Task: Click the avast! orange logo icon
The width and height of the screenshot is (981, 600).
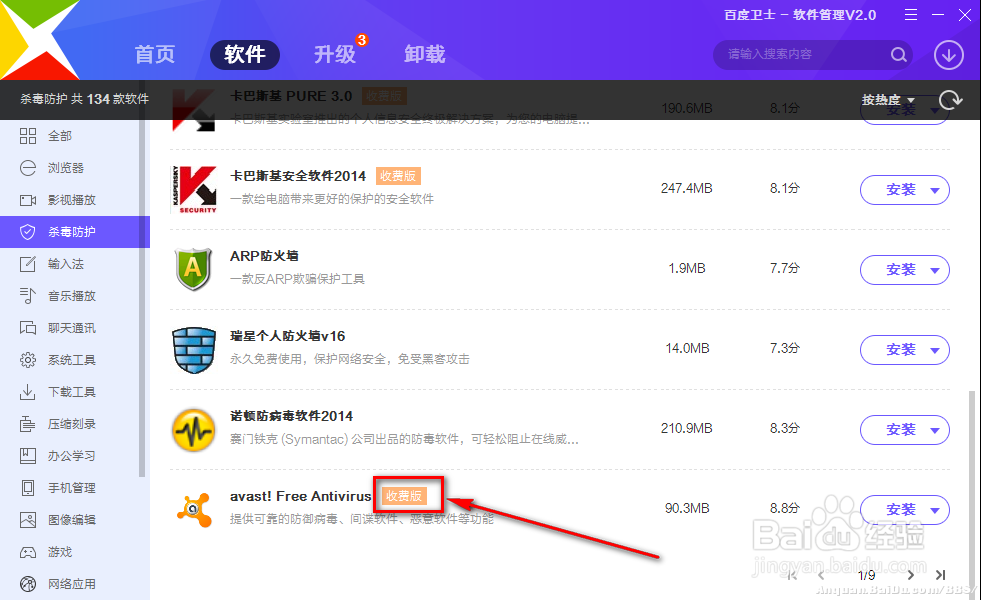Action: coord(194,509)
